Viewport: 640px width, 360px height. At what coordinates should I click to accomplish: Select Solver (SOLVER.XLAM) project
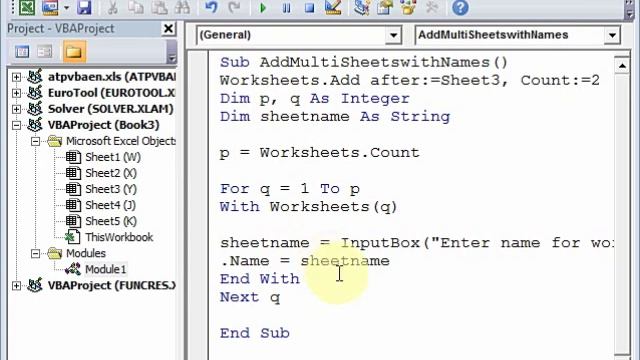tap(111, 109)
